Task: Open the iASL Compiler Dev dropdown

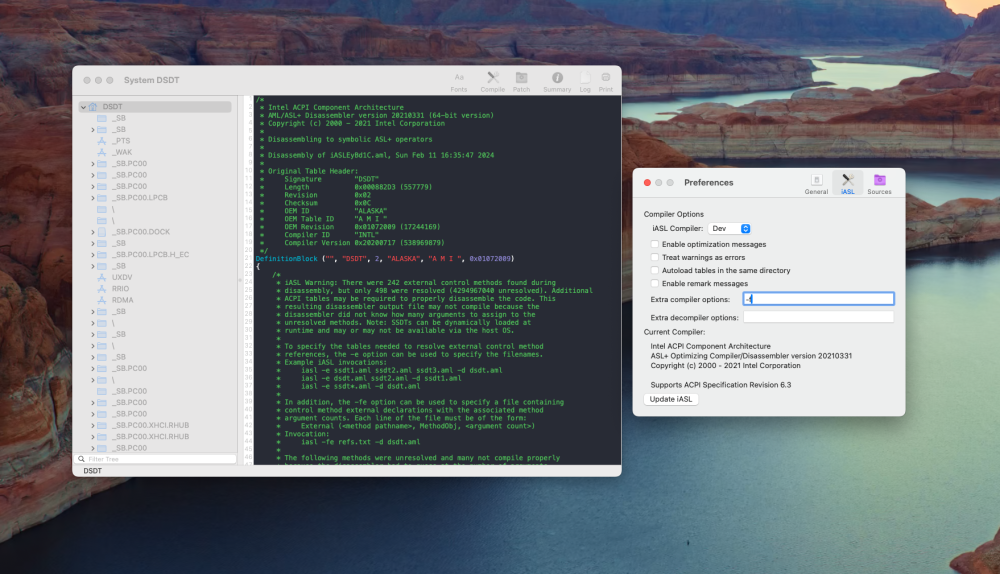Action: tap(729, 228)
